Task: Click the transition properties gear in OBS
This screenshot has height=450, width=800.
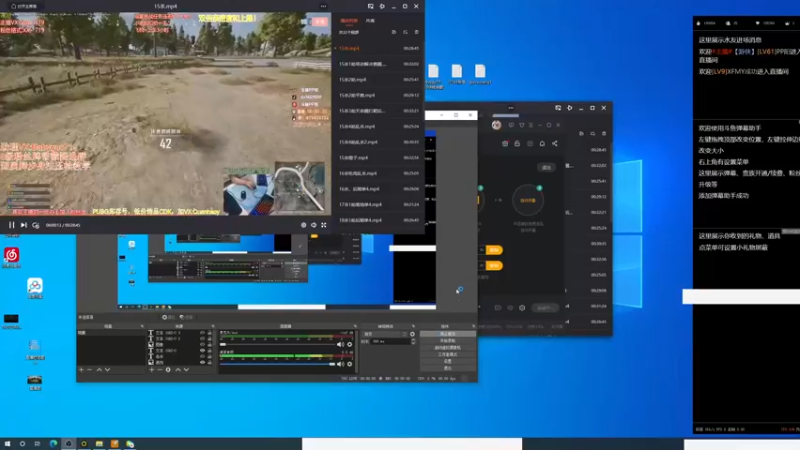Action: pyautogui.click(x=412, y=334)
